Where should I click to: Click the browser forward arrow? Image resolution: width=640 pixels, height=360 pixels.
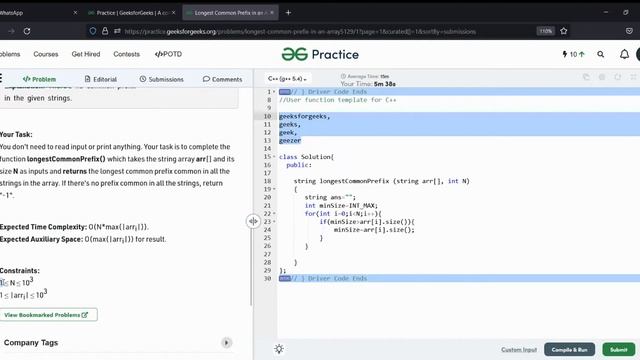point(11,31)
